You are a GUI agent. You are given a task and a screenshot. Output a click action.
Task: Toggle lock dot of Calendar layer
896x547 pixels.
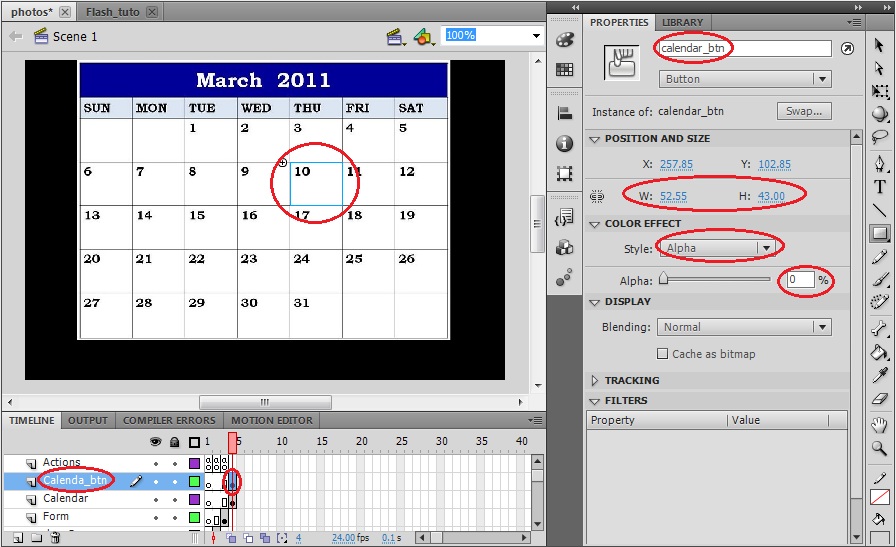(x=175, y=500)
